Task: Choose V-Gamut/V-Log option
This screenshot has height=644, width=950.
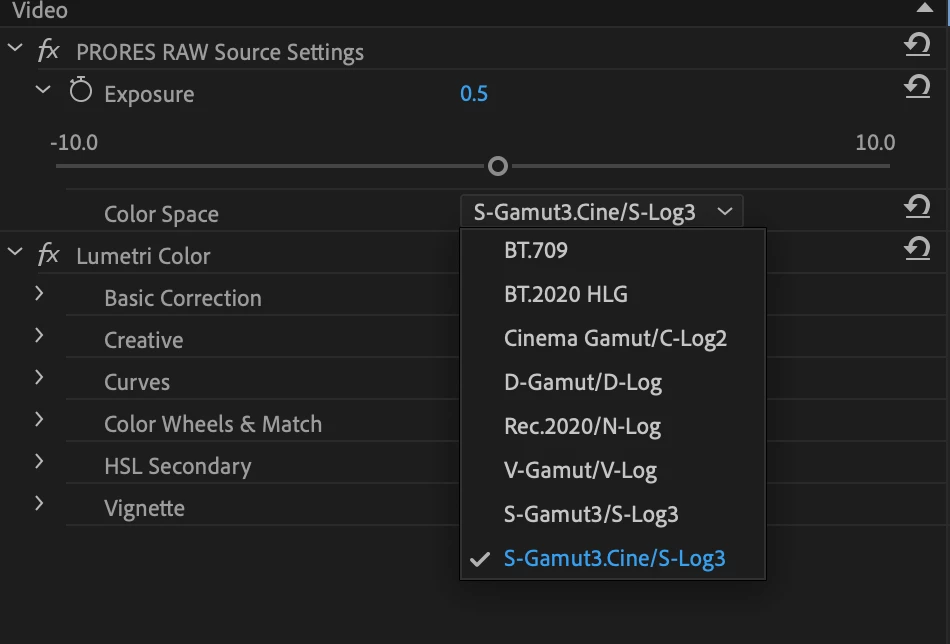Action: click(613, 470)
